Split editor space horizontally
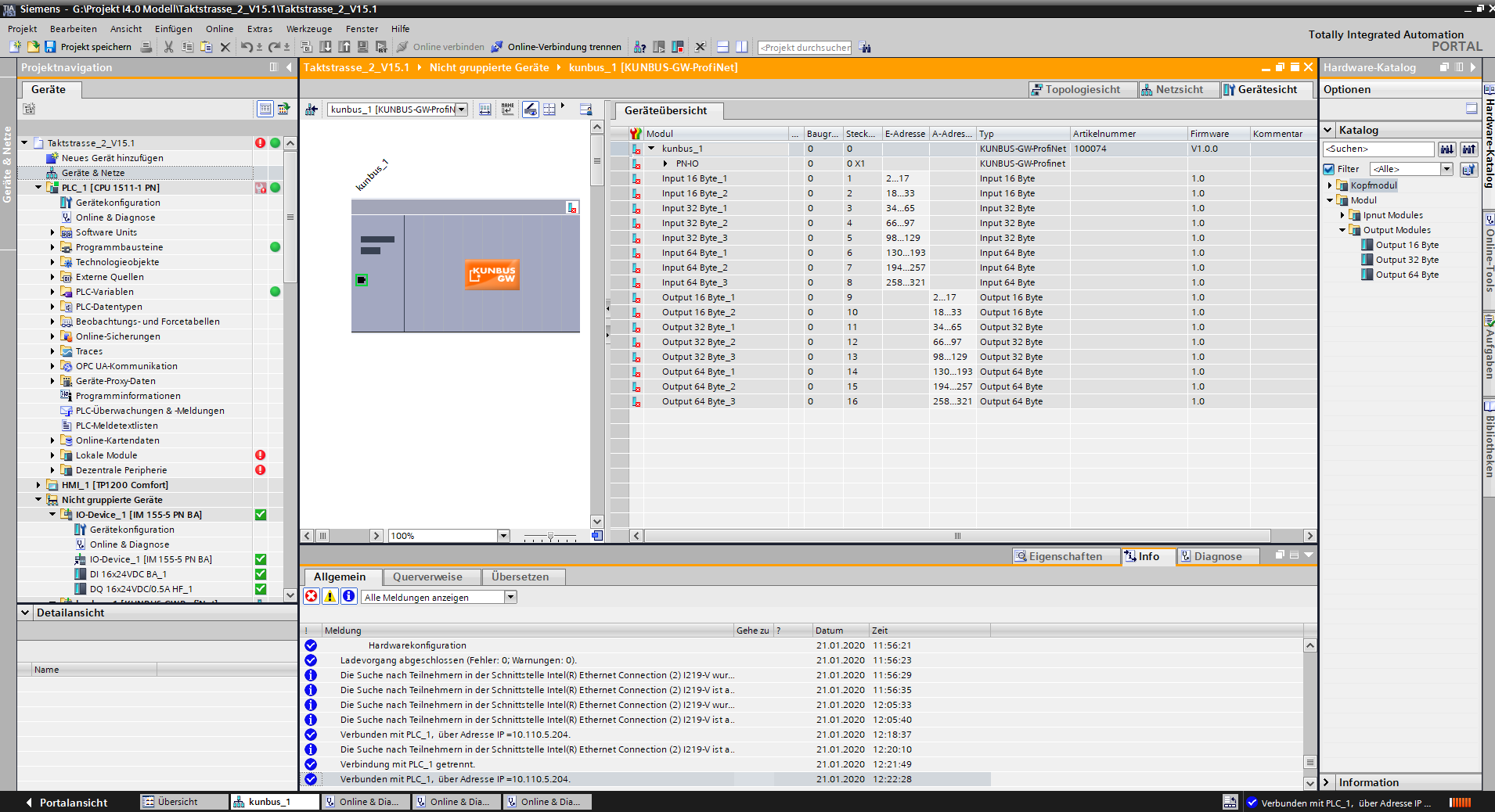The width and height of the screenshot is (1495, 812). pos(722,47)
